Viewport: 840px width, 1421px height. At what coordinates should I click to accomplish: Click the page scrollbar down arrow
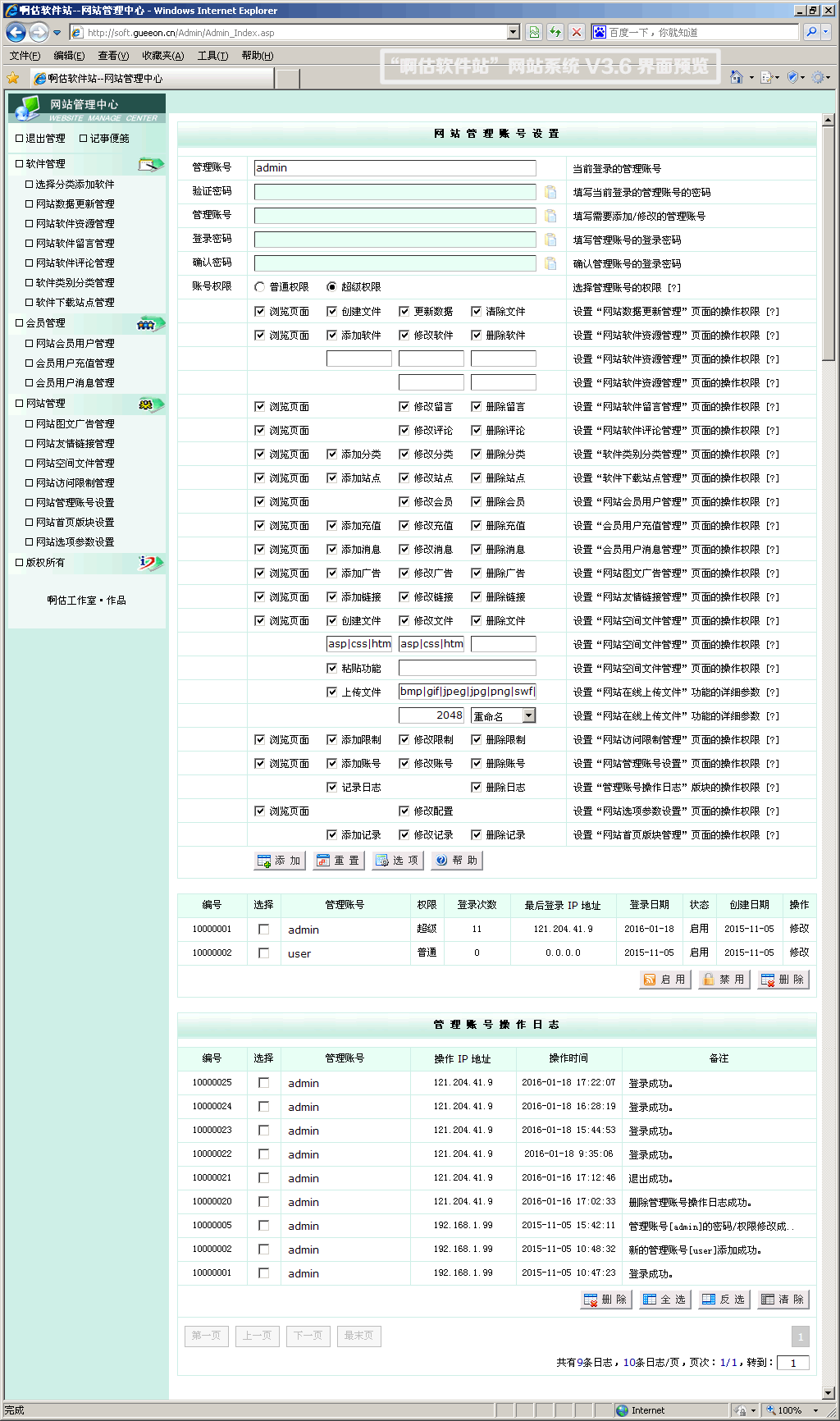pyautogui.click(x=828, y=1392)
